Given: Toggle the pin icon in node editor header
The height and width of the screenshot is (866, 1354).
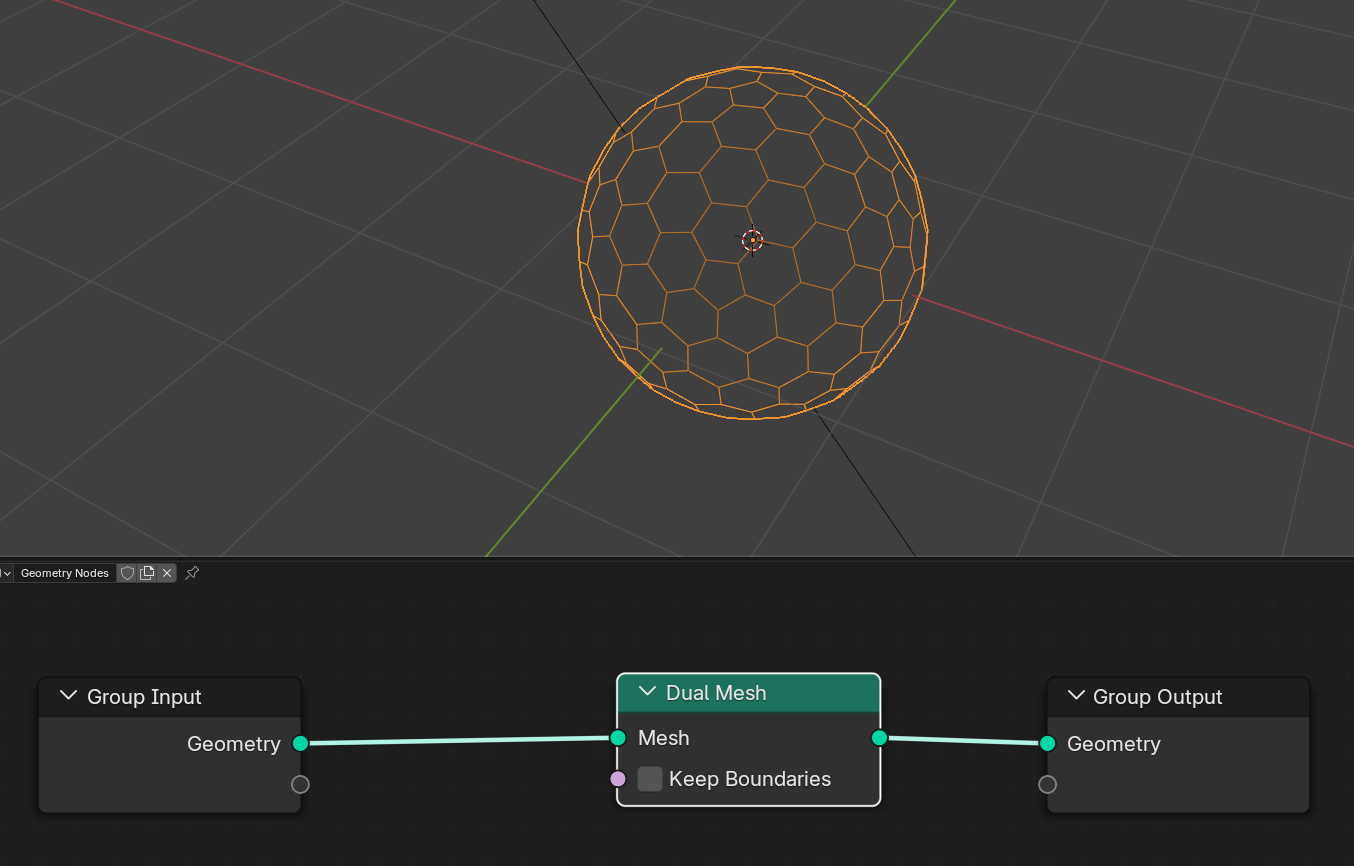Looking at the screenshot, I should coord(192,573).
